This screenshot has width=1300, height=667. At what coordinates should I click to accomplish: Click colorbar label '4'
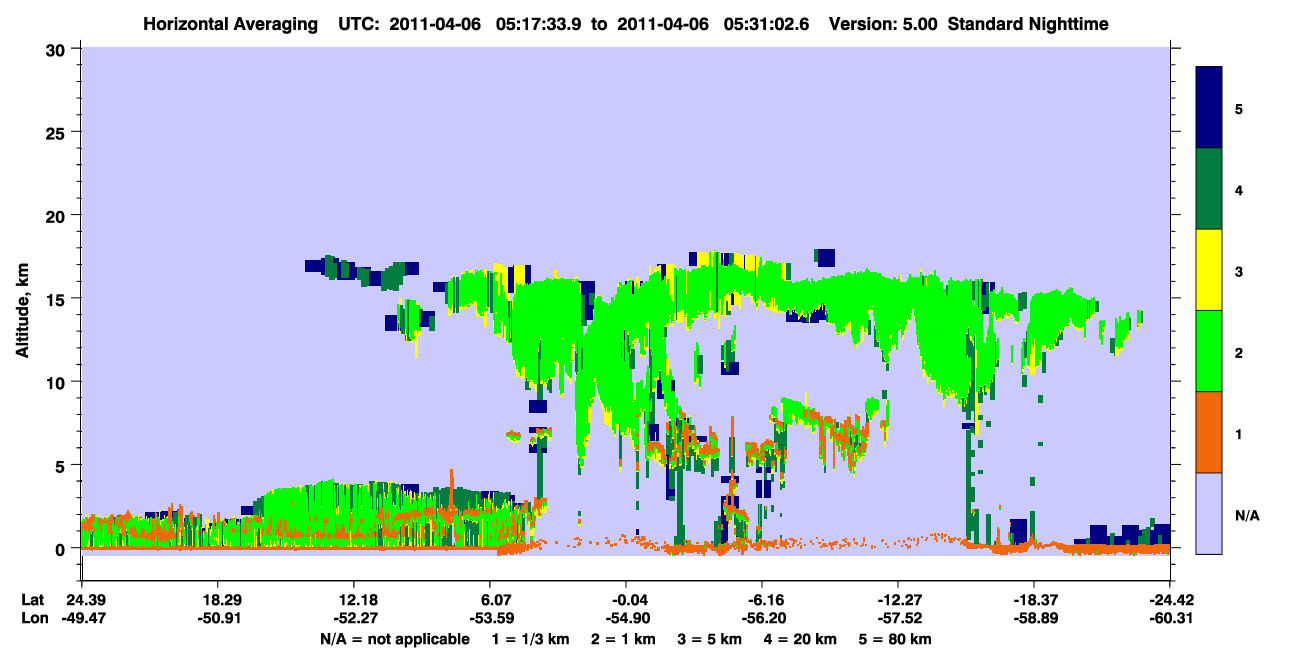1239,189
